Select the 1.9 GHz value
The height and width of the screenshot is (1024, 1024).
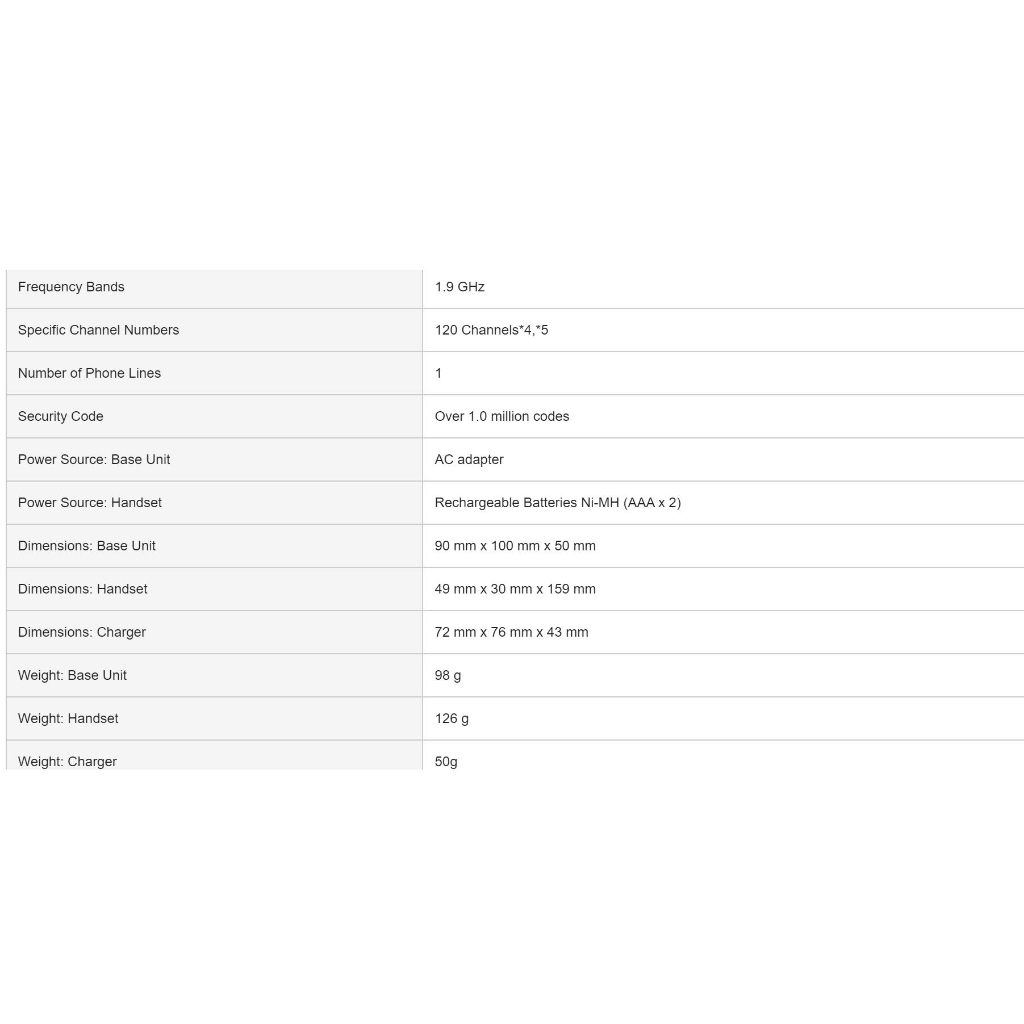(x=460, y=287)
